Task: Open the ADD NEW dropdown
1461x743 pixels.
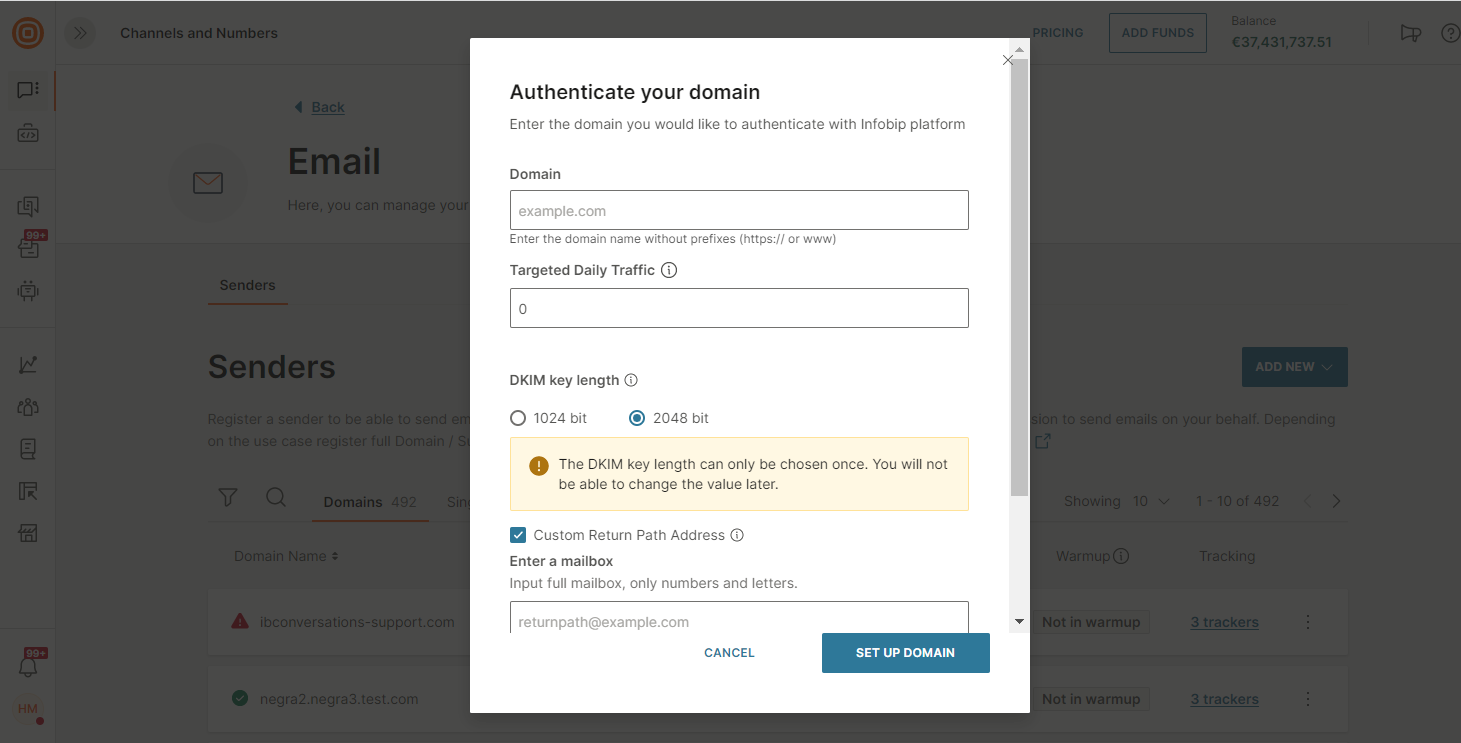Action: [x=1294, y=367]
